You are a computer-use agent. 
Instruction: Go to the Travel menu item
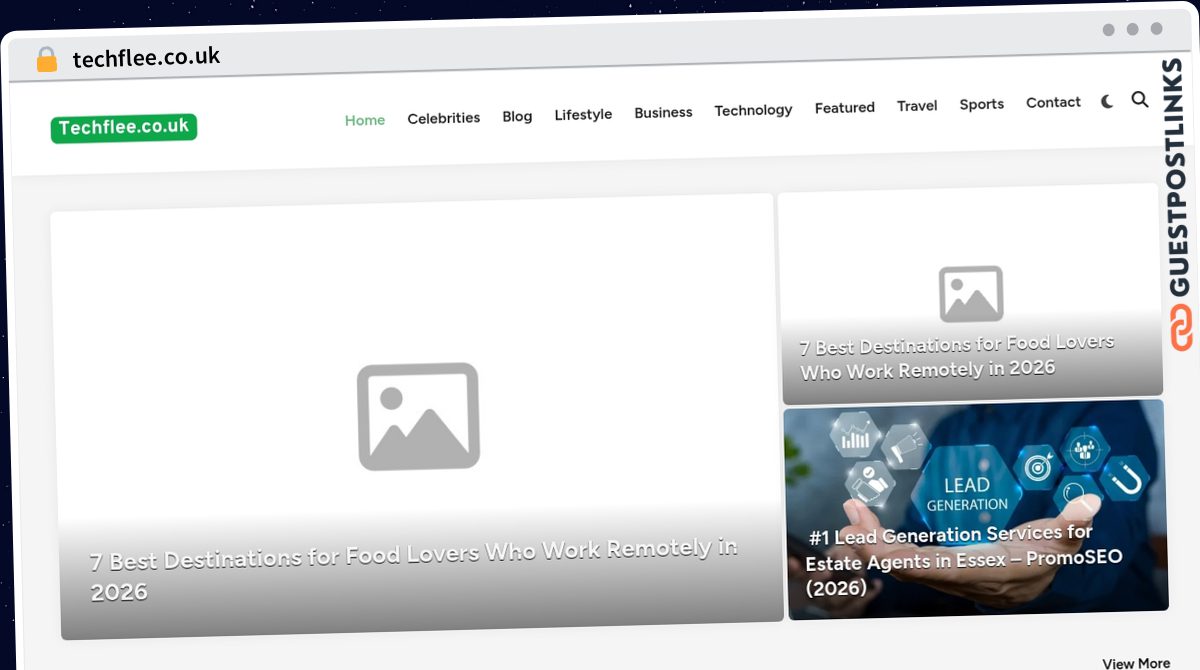(x=917, y=105)
